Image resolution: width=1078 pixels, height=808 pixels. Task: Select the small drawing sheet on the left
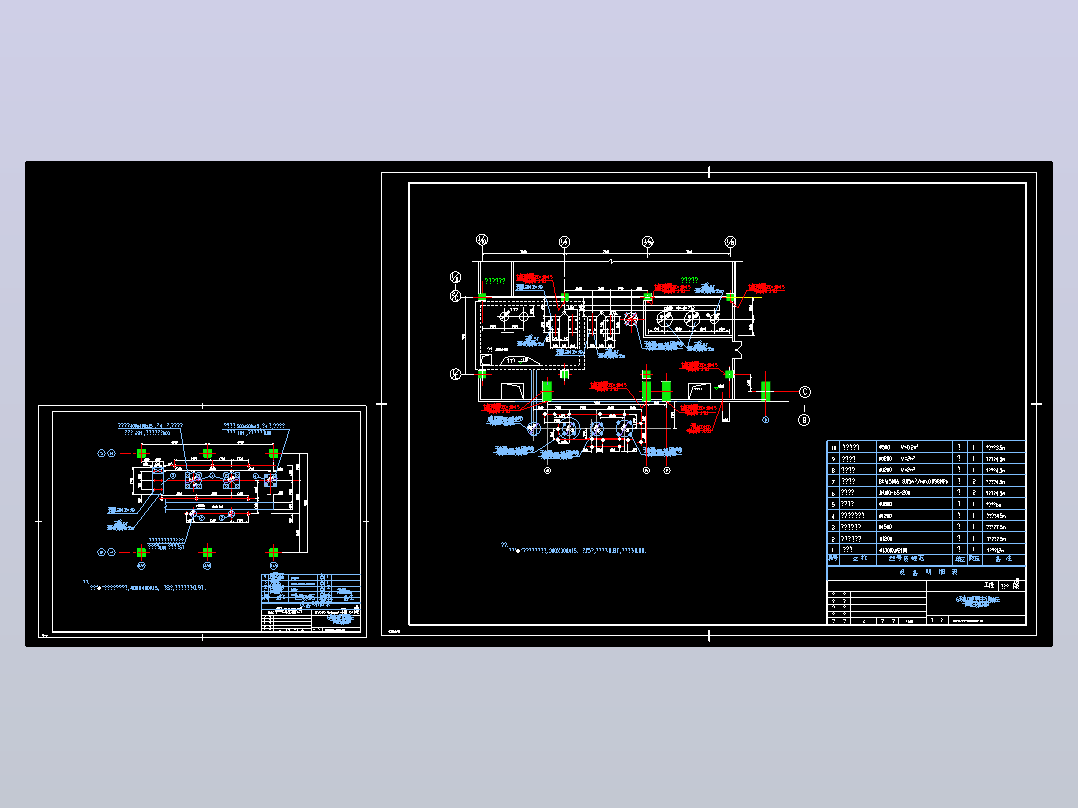point(202,521)
